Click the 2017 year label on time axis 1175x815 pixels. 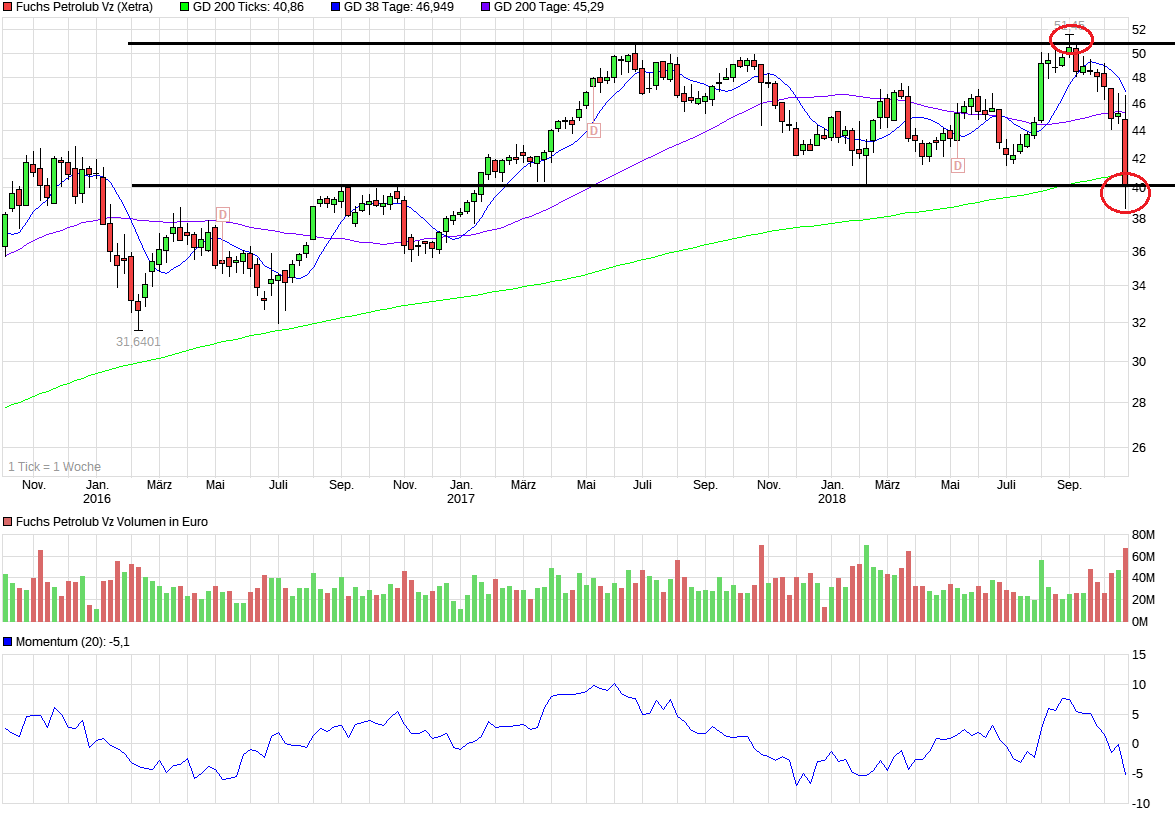[x=461, y=498]
